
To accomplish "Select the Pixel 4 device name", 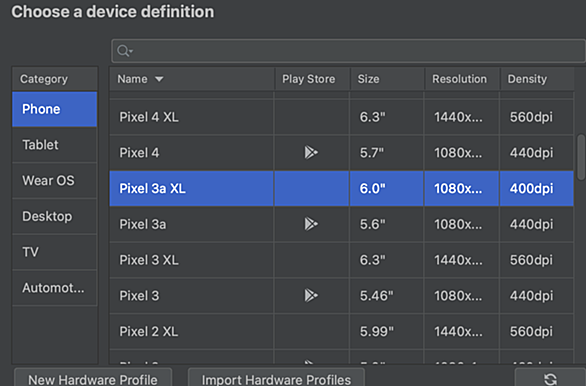I will 139,153.
